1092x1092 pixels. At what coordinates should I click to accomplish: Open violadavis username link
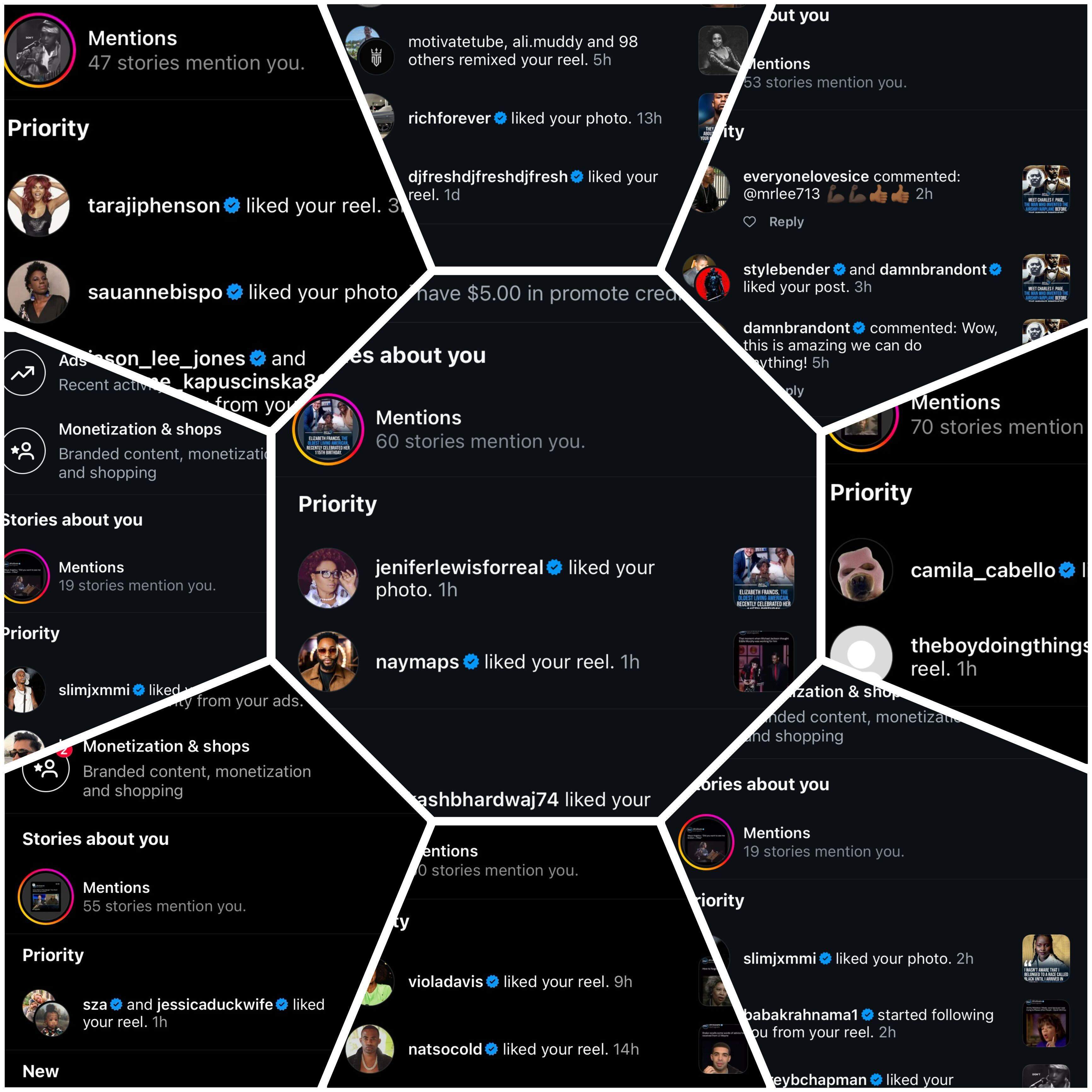coord(445,982)
